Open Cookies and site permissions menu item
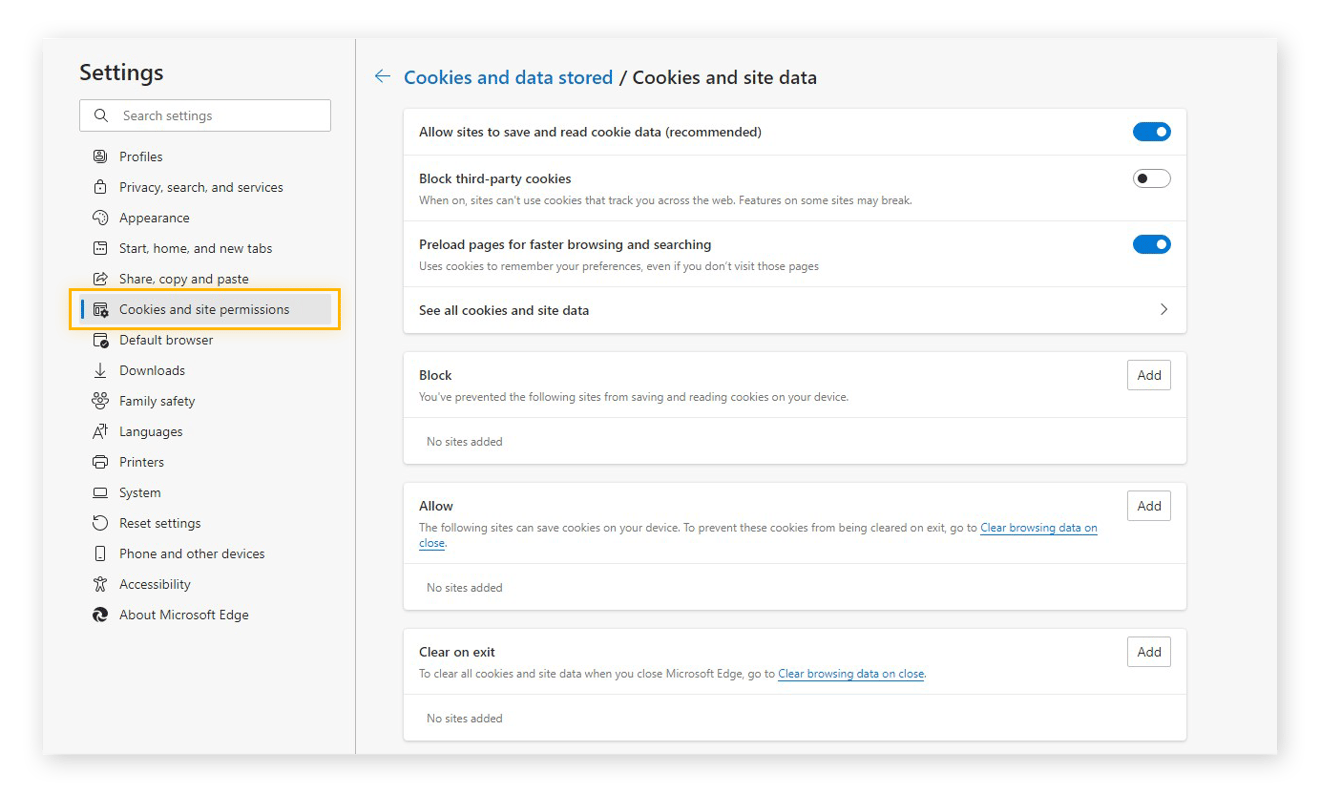 [204, 310]
